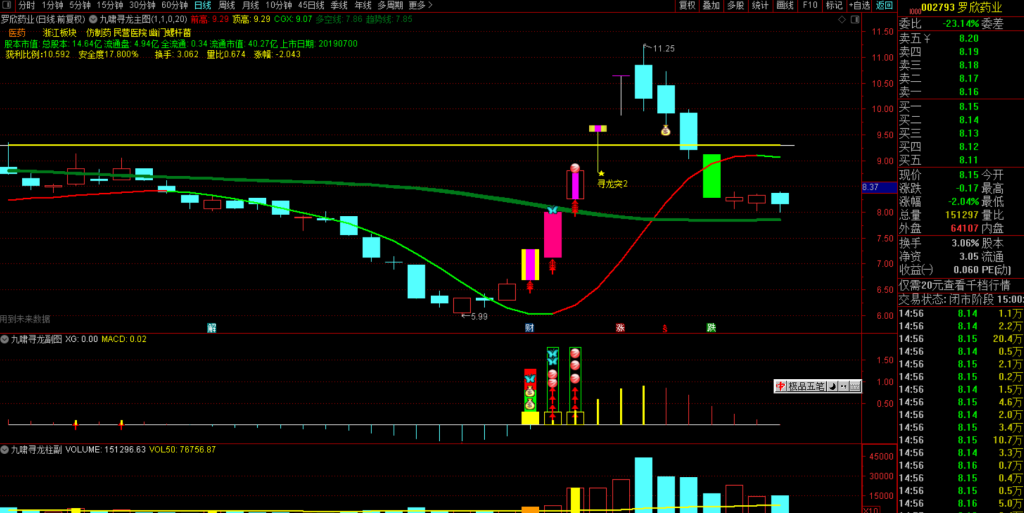Toggle the IME punctuation mode button
Screen dimensions: 1024x513
pos(842,385)
